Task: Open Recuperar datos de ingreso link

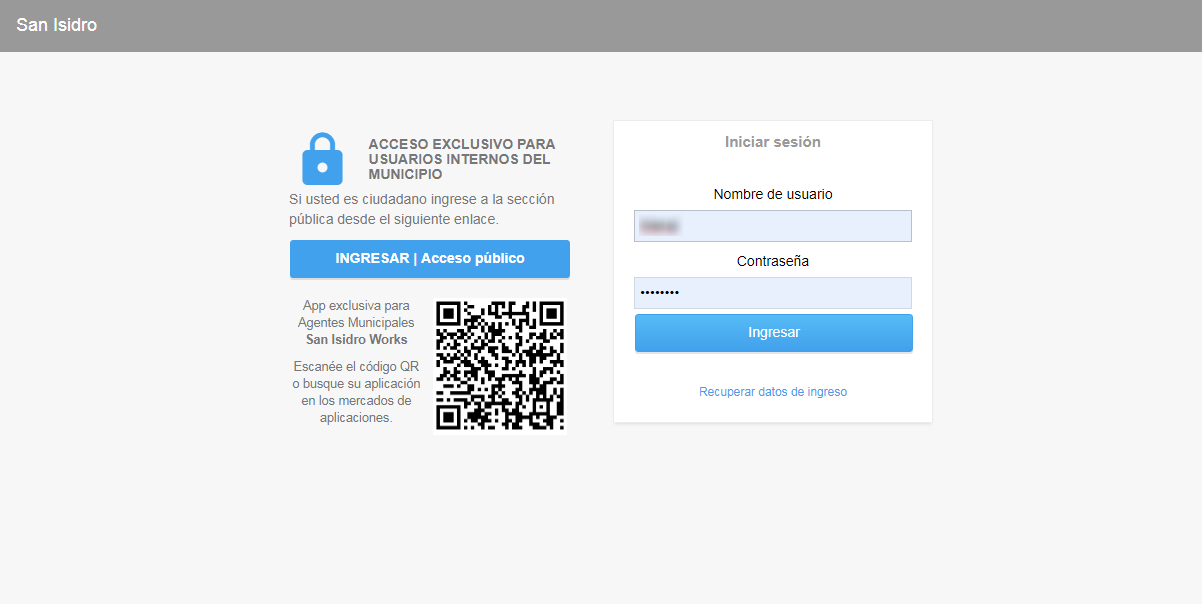Action: pyautogui.click(x=773, y=392)
